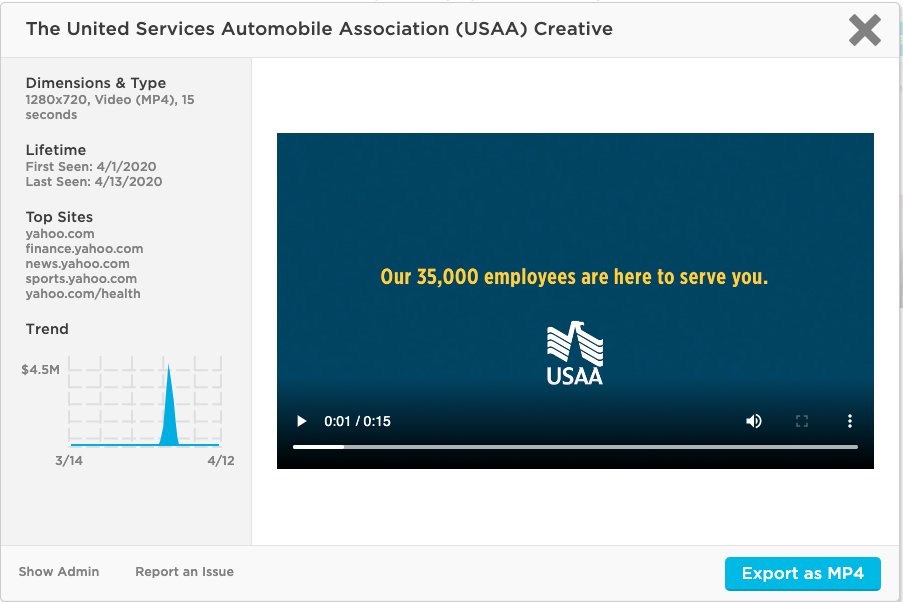Click the employees headline in the video
This screenshot has width=903, height=602.
[x=572, y=276]
